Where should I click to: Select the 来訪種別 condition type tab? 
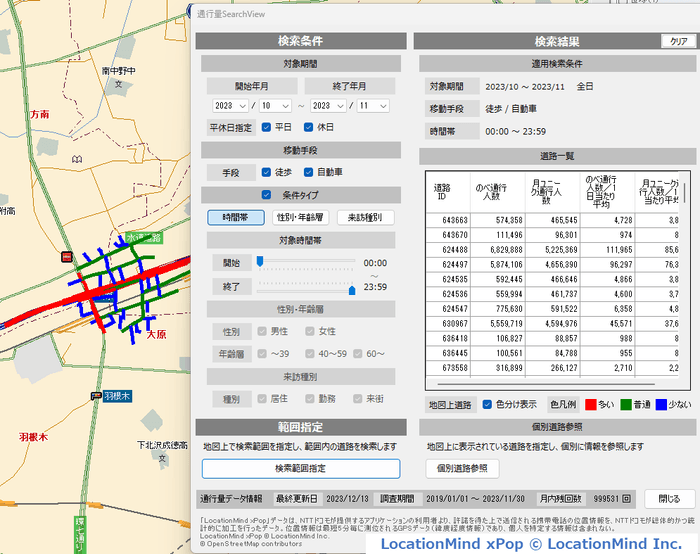365,217
